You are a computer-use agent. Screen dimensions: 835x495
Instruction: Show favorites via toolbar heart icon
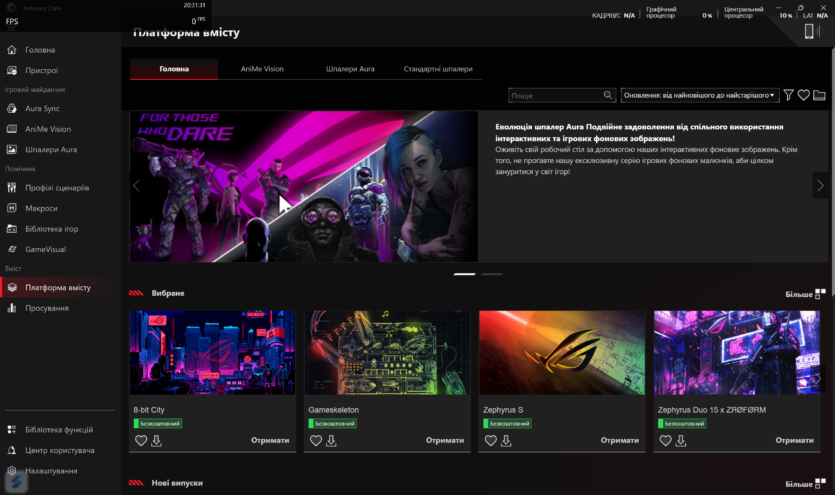click(x=804, y=95)
